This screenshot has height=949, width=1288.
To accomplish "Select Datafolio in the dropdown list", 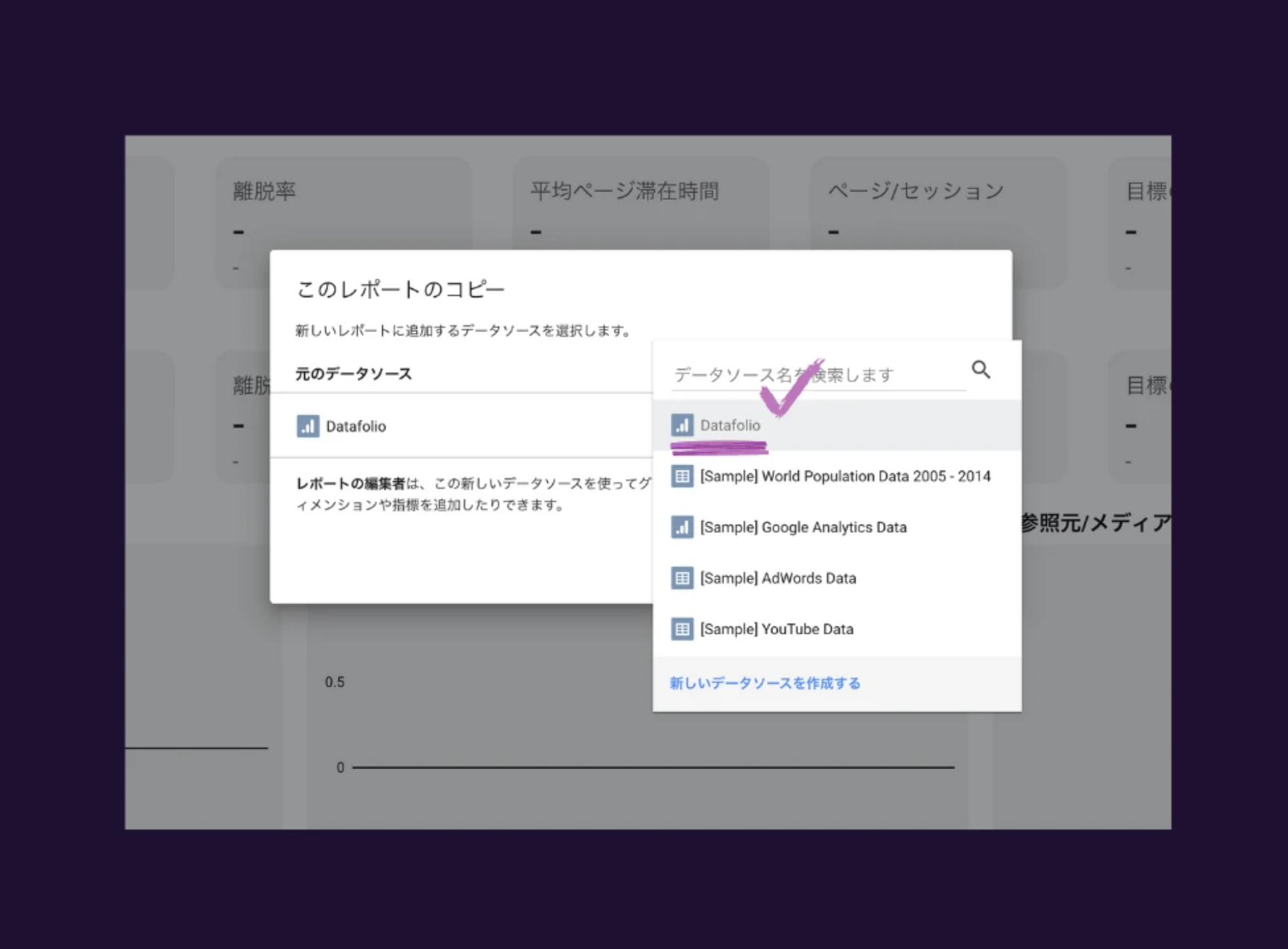I will (x=837, y=426).
